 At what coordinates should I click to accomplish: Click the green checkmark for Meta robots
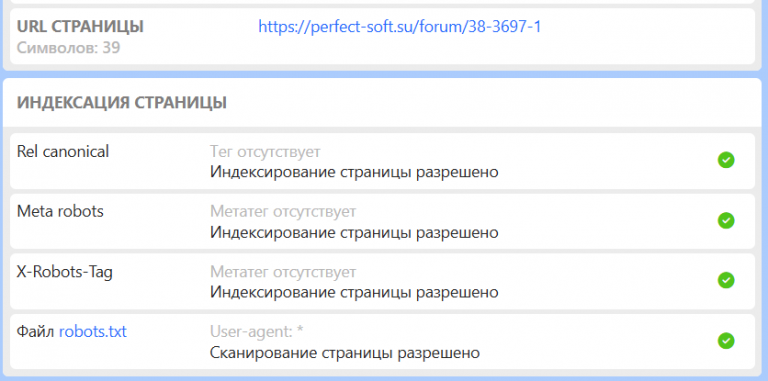click(x=726, y=220)
